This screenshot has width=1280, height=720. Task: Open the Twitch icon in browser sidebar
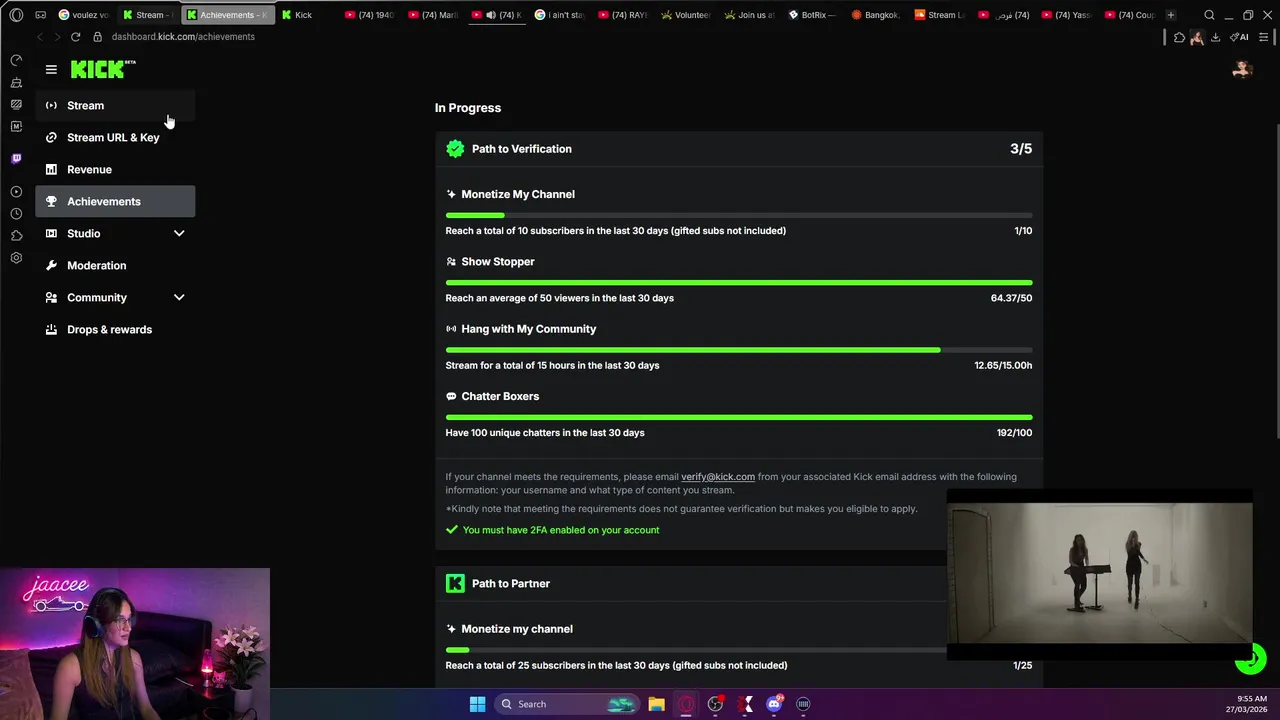(x=16, y=159)
